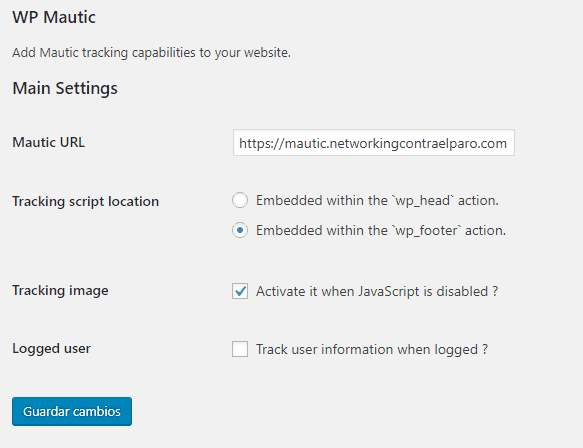Click the 'WP Mautic' page heading
Screen dimensions: 583x448
[54, 17]
